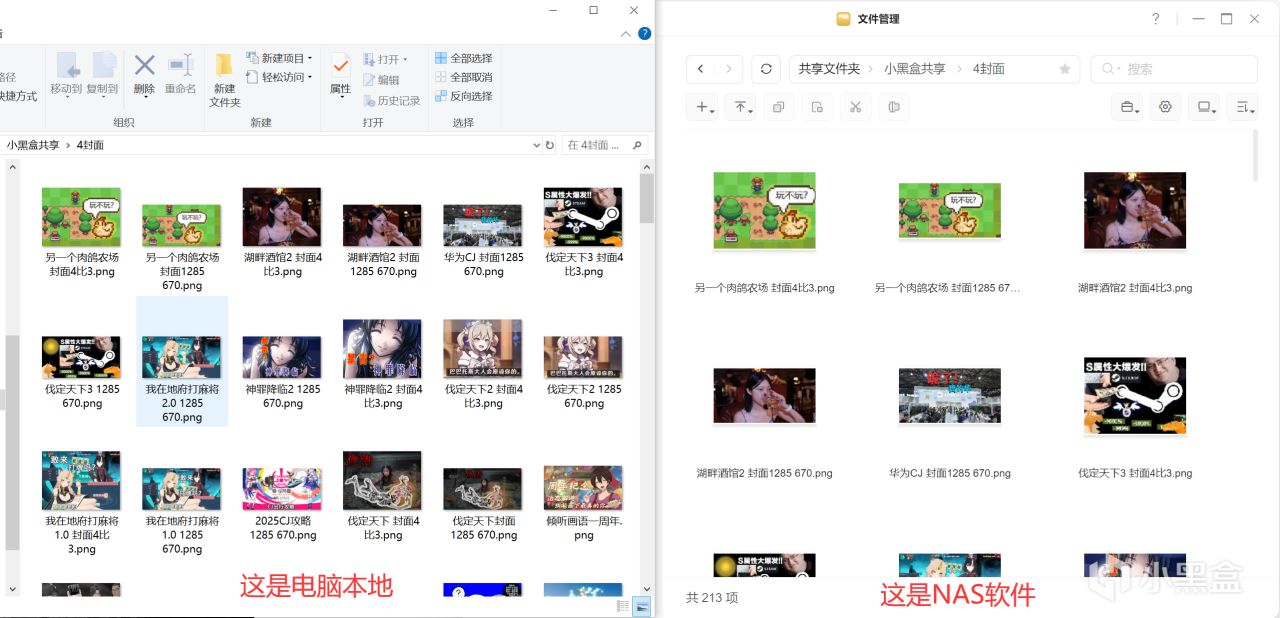
Task: Open the NAS upload dropdown
Action: [x=741, y=107]
